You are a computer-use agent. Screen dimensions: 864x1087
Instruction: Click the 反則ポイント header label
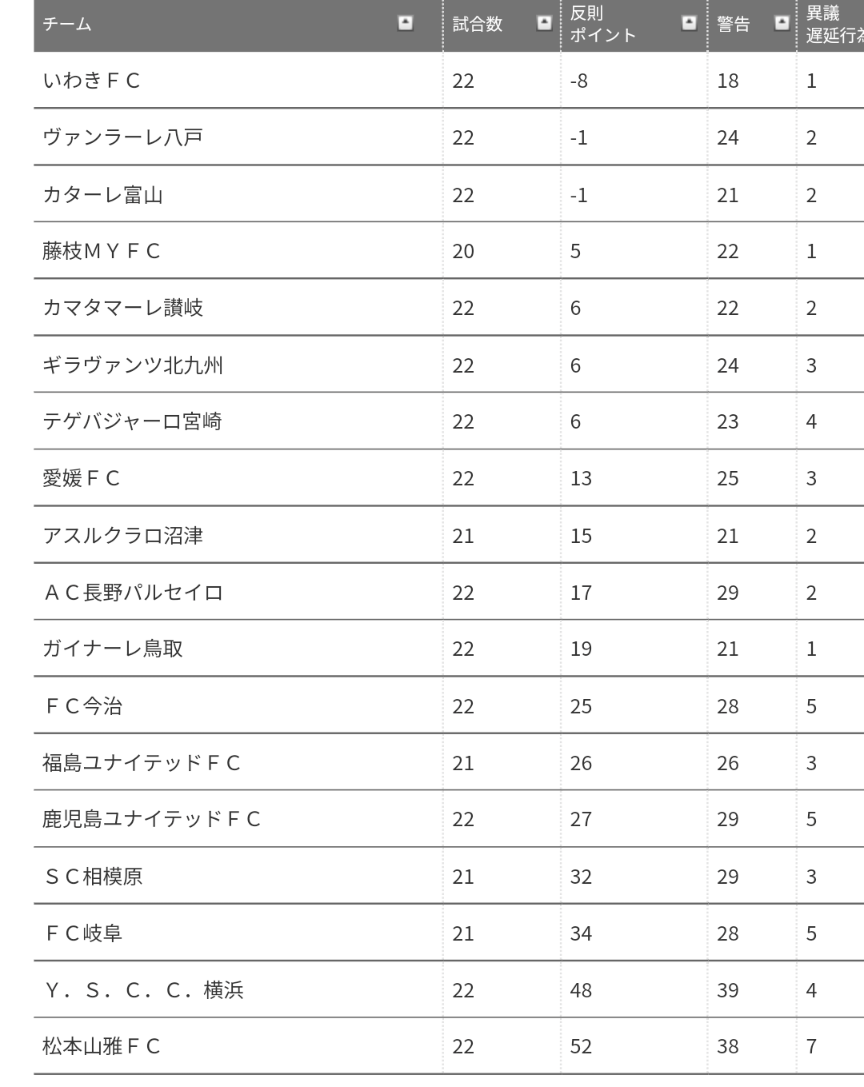[x=603, y=24]
